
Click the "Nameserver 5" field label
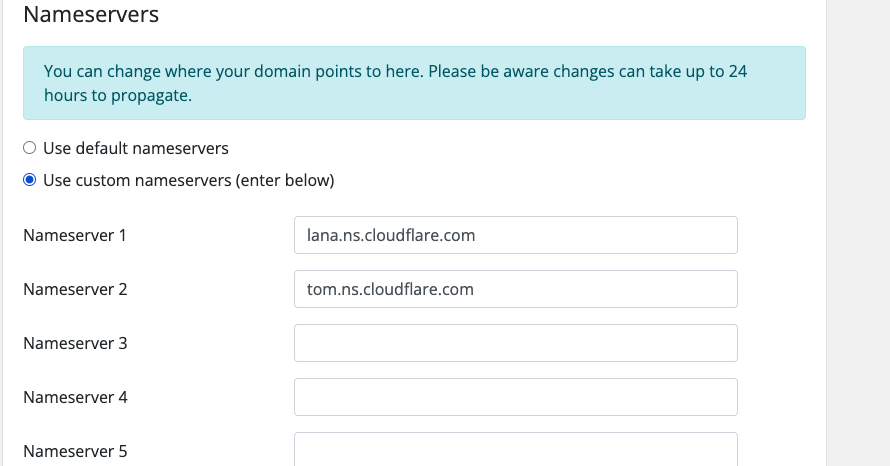click(75, 451)
